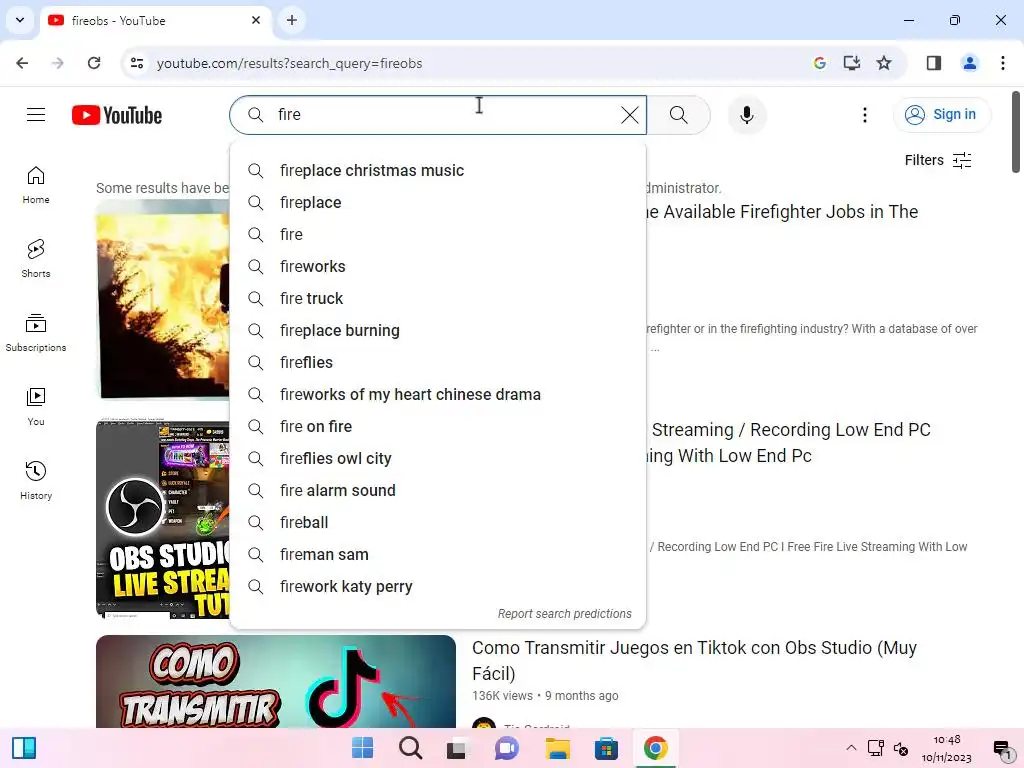
Task: Click the install app icon in address bar
Action: click(x=852, y=63)
